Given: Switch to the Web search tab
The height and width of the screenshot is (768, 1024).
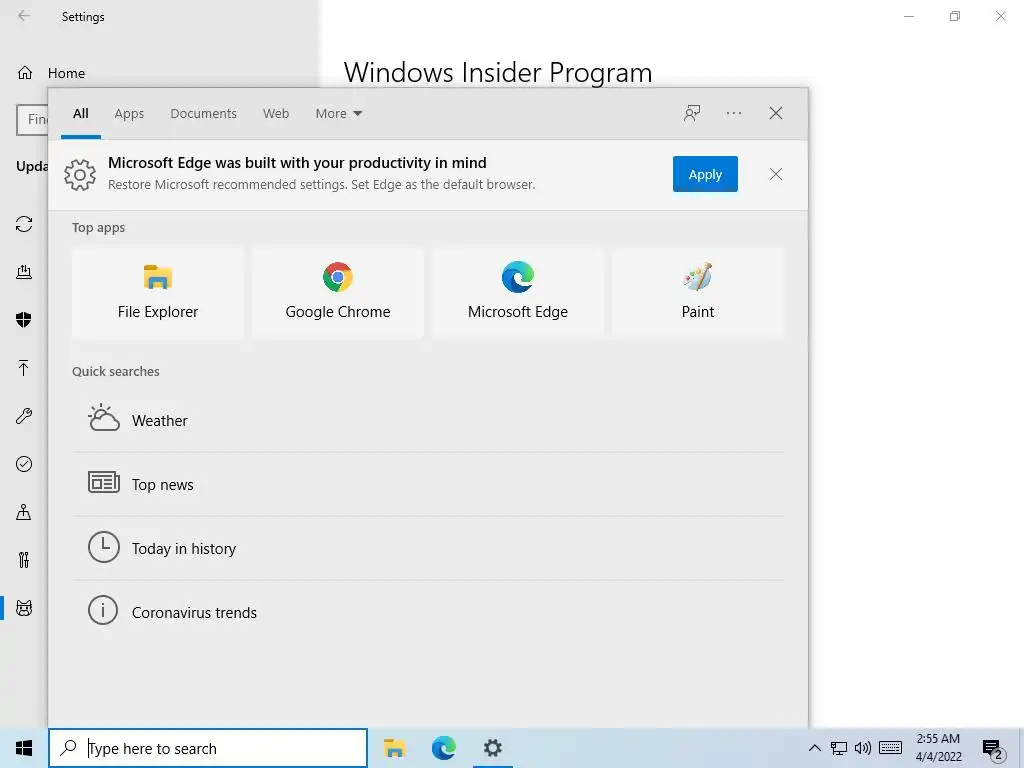Looking at the screenshot, I should point(276,114).
